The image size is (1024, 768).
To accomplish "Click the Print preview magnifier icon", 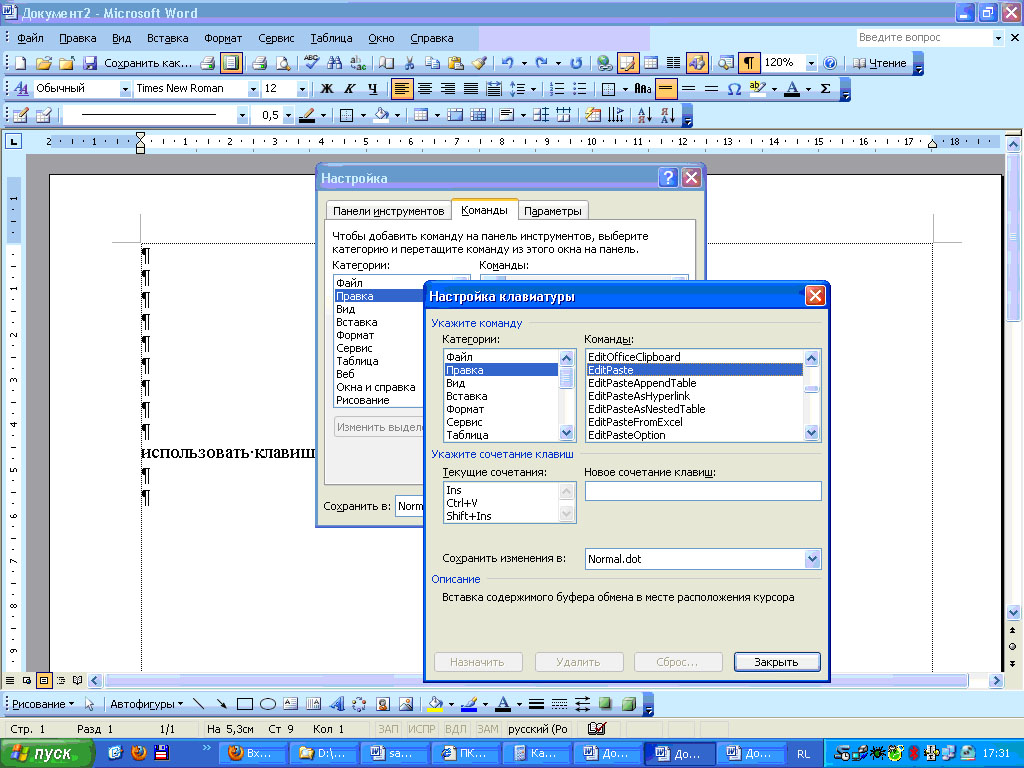I will [x=283, y=63].
